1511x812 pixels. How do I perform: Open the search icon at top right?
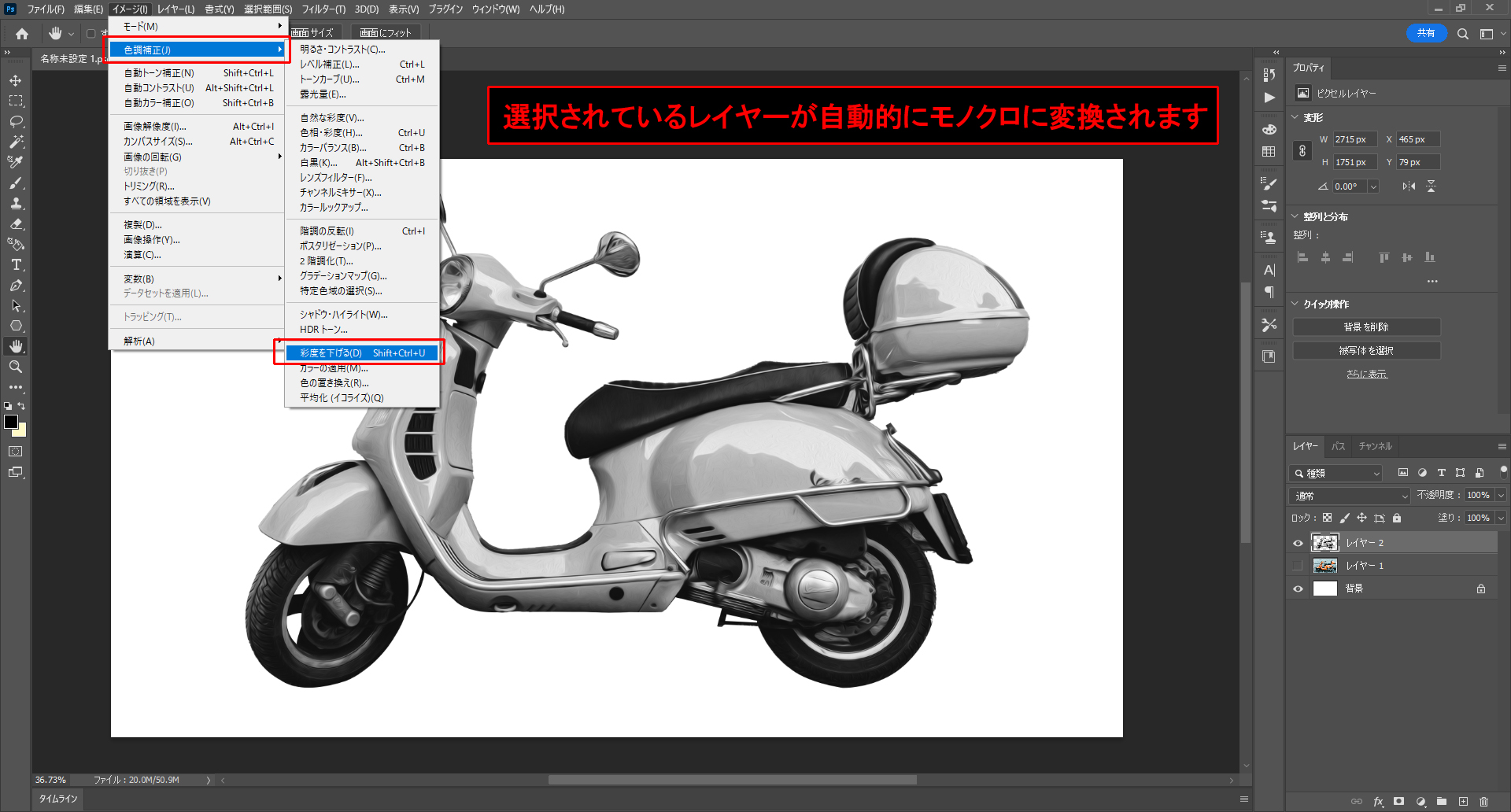pos(1462,34)
